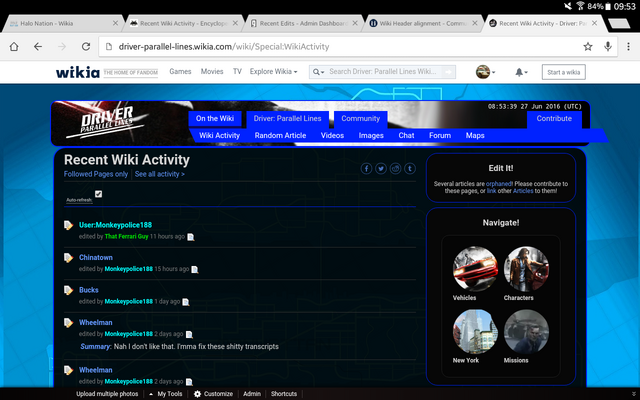Open the Admin toolbar link

pyautogui.click(x=252, y=394)
